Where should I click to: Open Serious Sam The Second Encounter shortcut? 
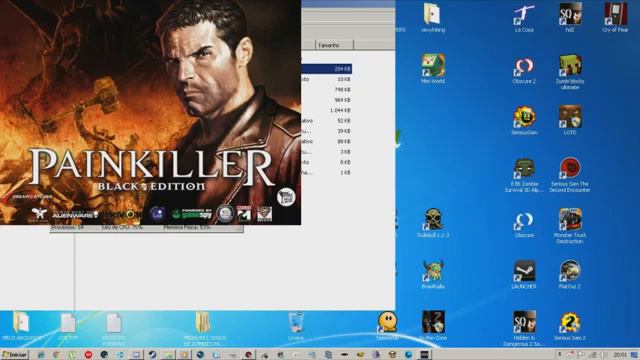pos(570,176)
